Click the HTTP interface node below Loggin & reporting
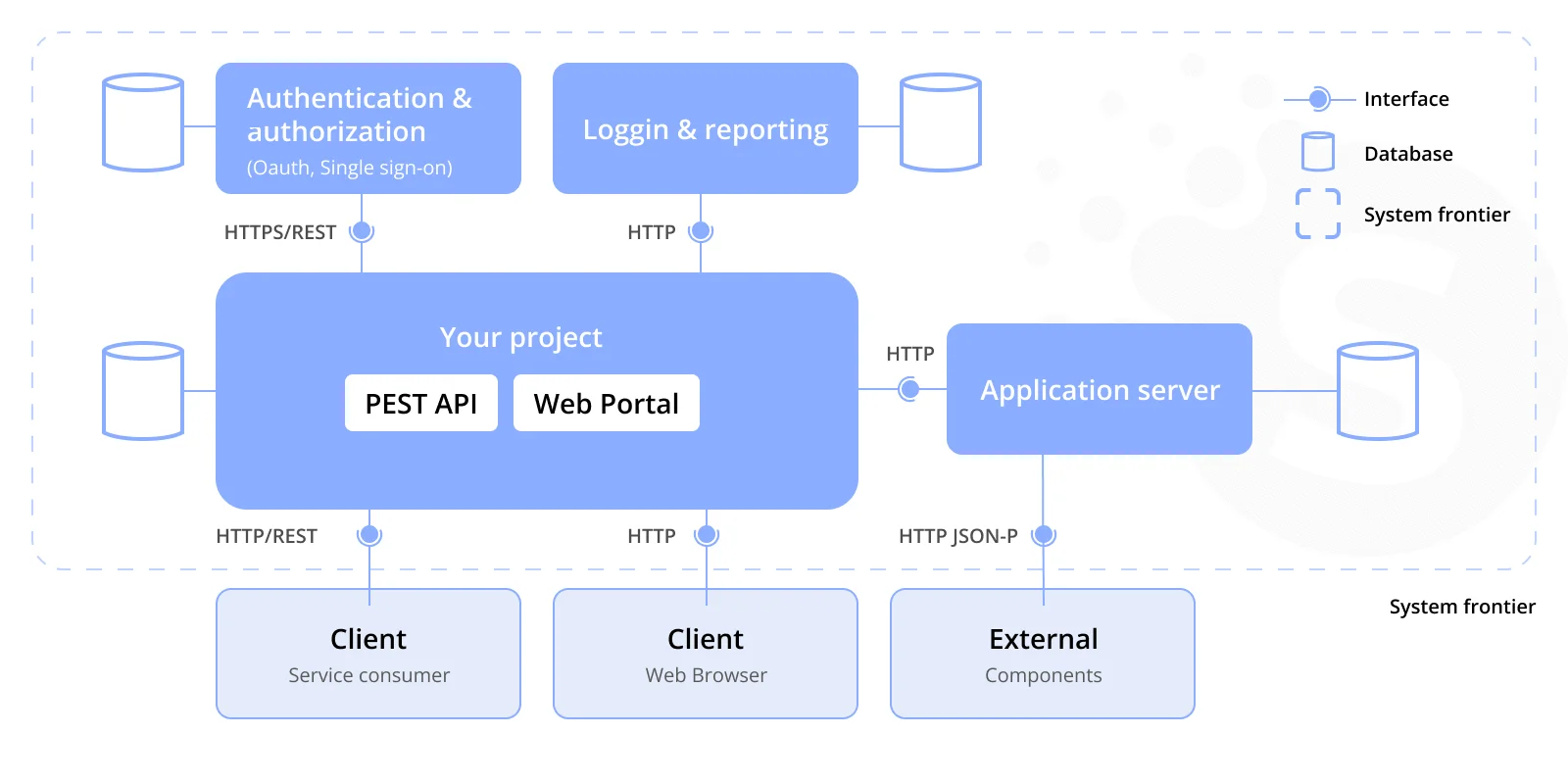The width and height of the screenshot is (1568, 784). point(701,231)
